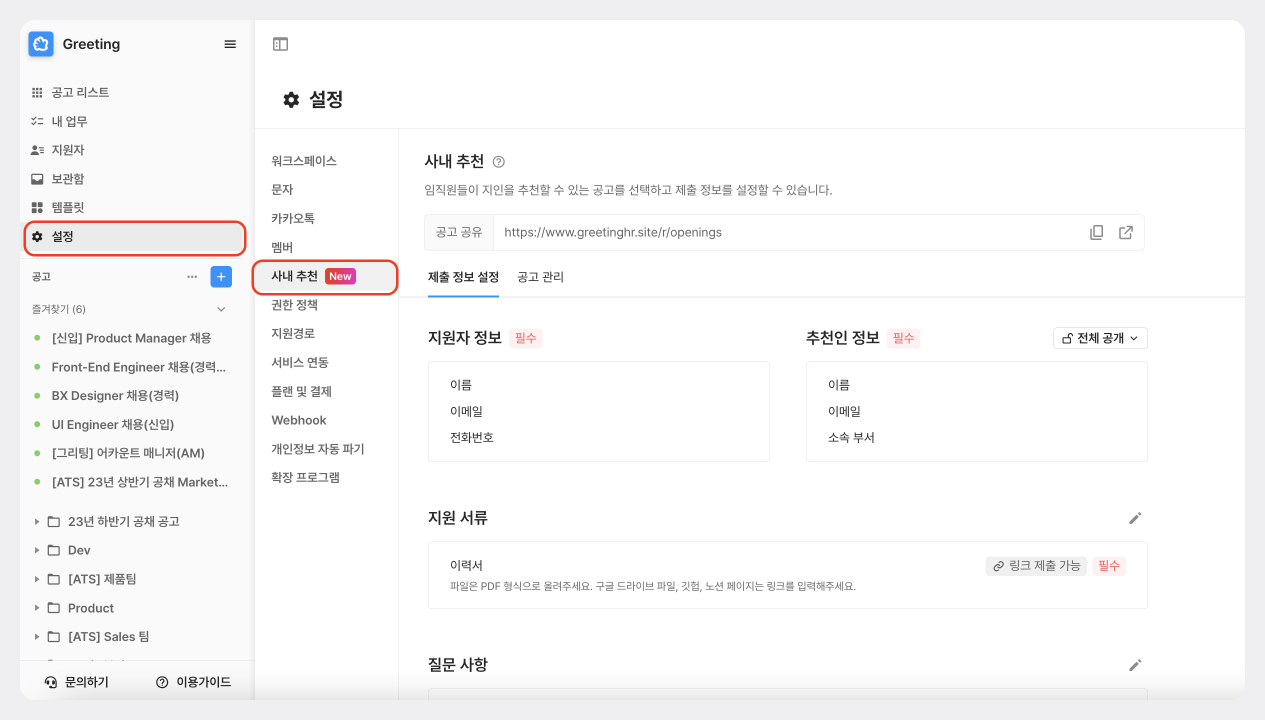Expand the 23년 하반기 공채 공고 folder
1265x720 pixels.
click(38, 522)
